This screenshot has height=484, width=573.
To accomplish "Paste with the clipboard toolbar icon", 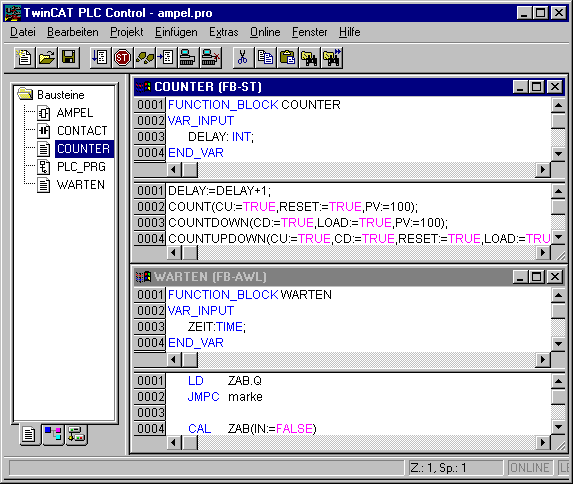I will click(287, 58).
